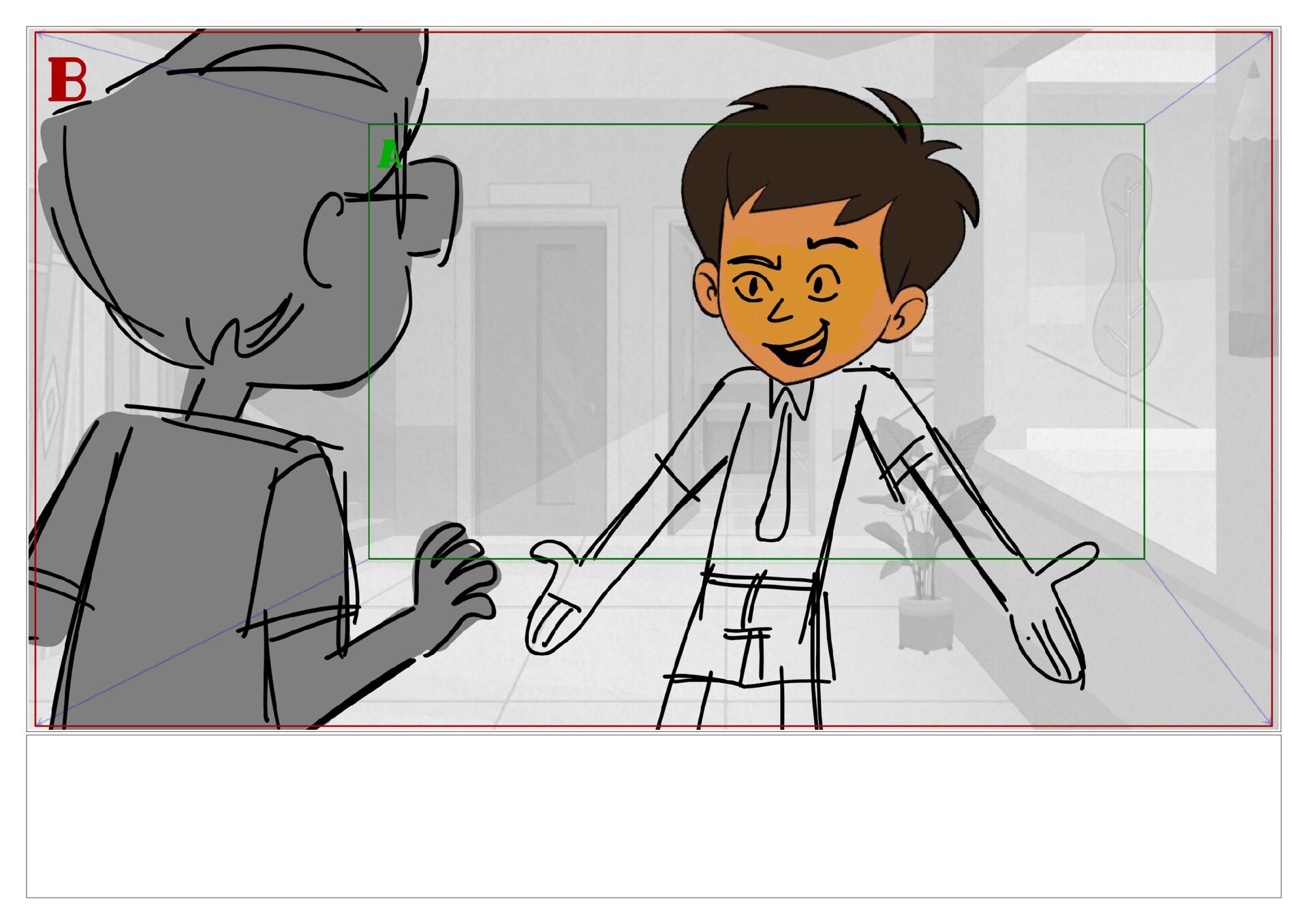Click the empty caption box below the storyboard panel

(653, 816)
